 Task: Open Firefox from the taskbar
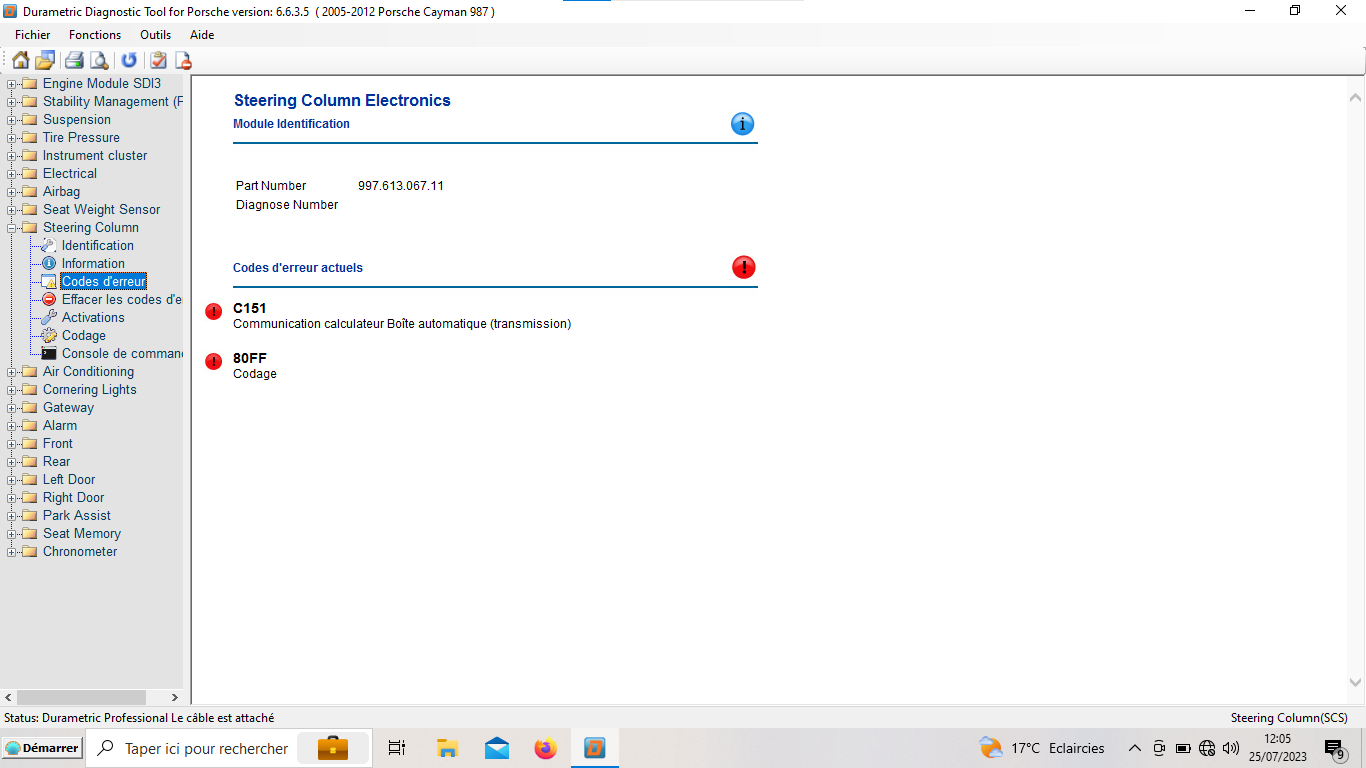pos(545,748)
